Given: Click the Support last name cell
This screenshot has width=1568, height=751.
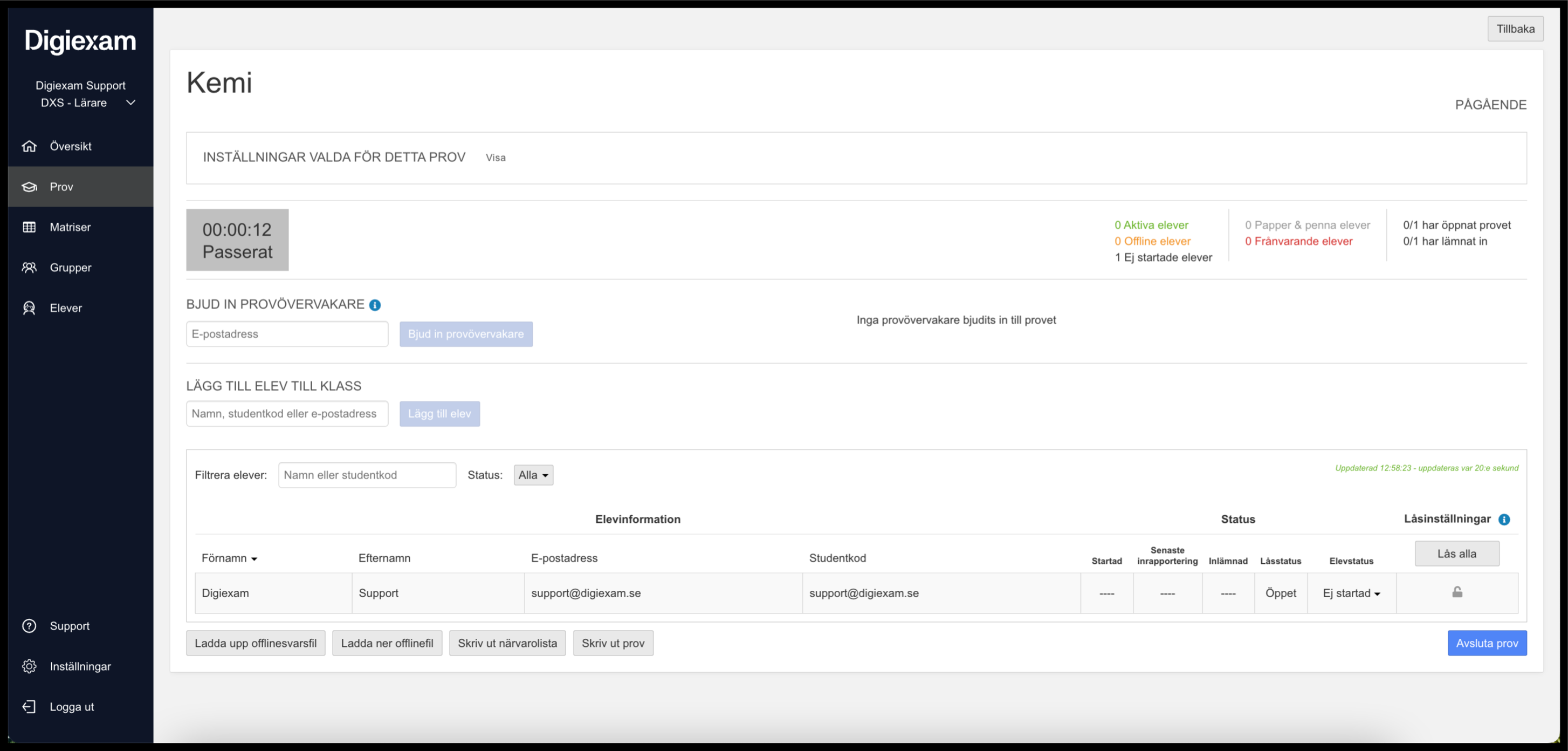Looking at the screenshot, I should click(x=438, y=593).
